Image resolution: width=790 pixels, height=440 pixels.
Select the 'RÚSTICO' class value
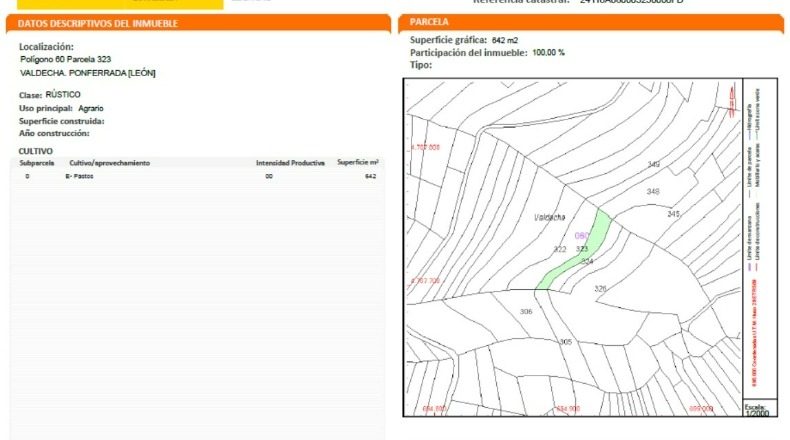[63, 95]
